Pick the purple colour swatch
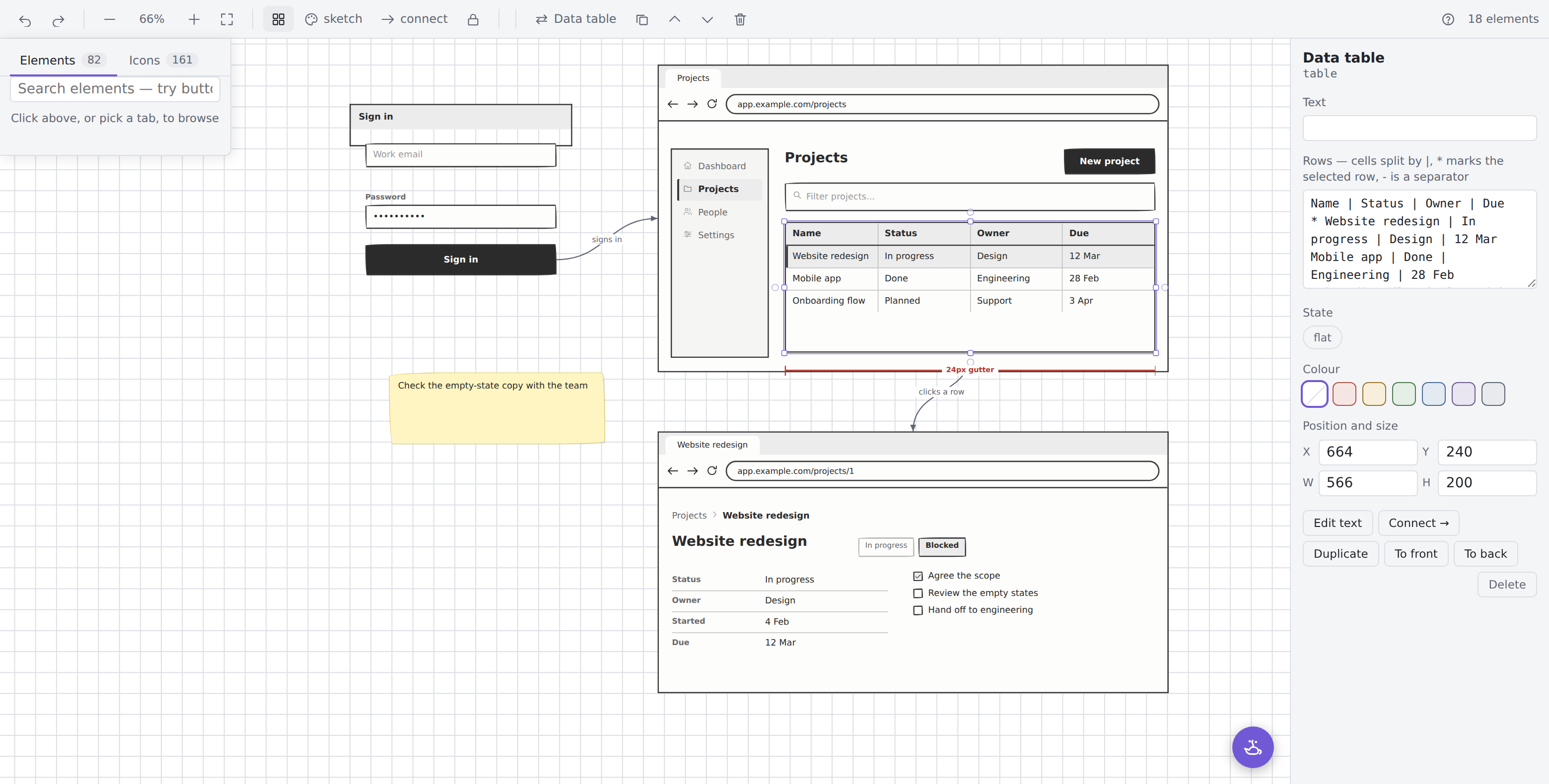 pyautogui.click(x=1463, y=394)
